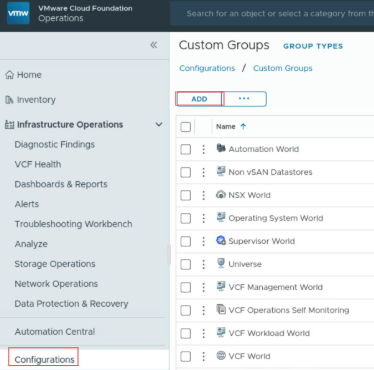
Task: Toggle the select-all checkbox in header
Action: click(186, 127)
